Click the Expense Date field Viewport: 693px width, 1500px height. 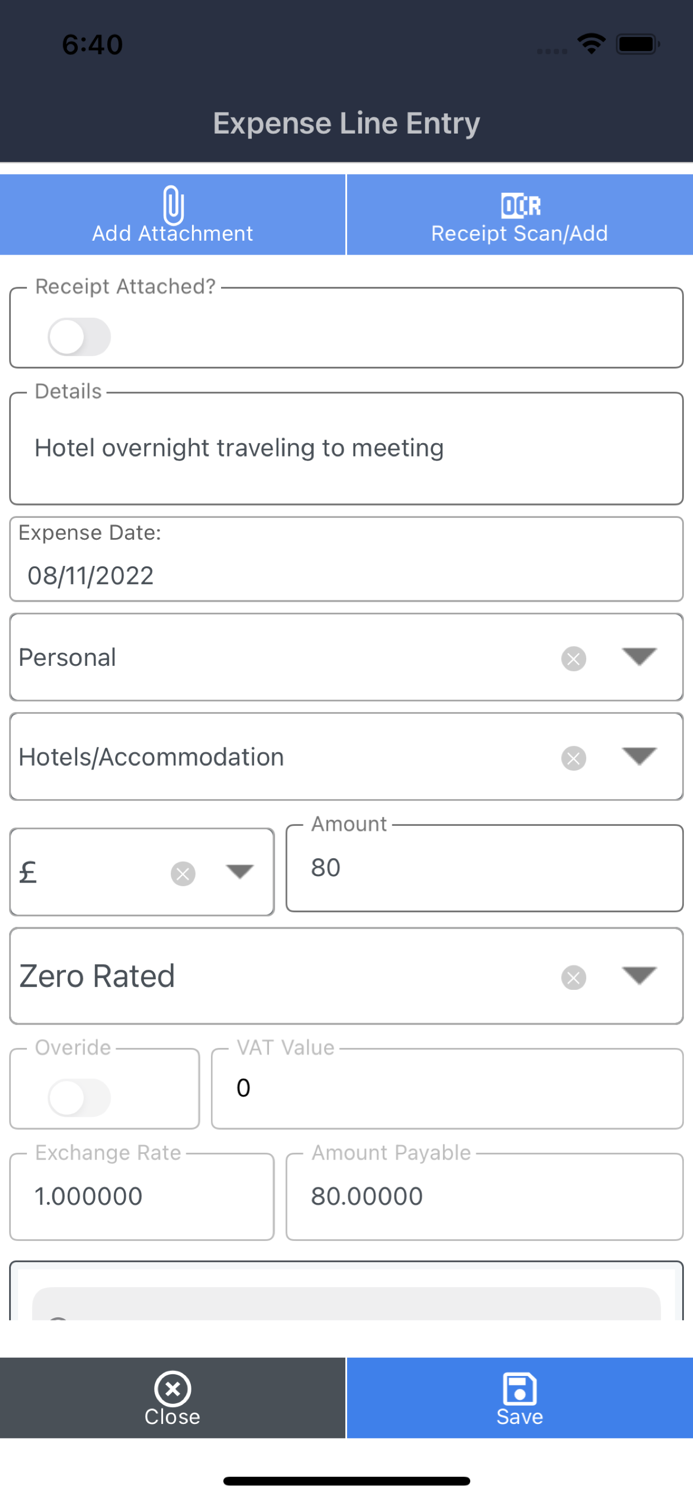(346, 574)
